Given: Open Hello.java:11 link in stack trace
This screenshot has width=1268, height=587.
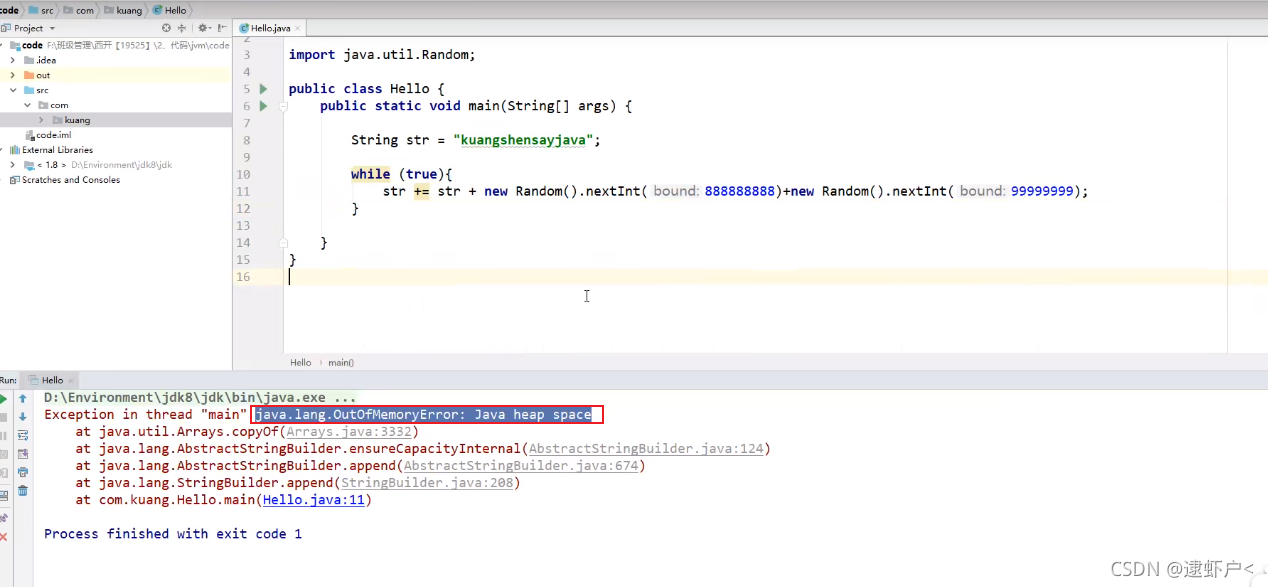Looking at the screenshot, I should coord(313,499).
